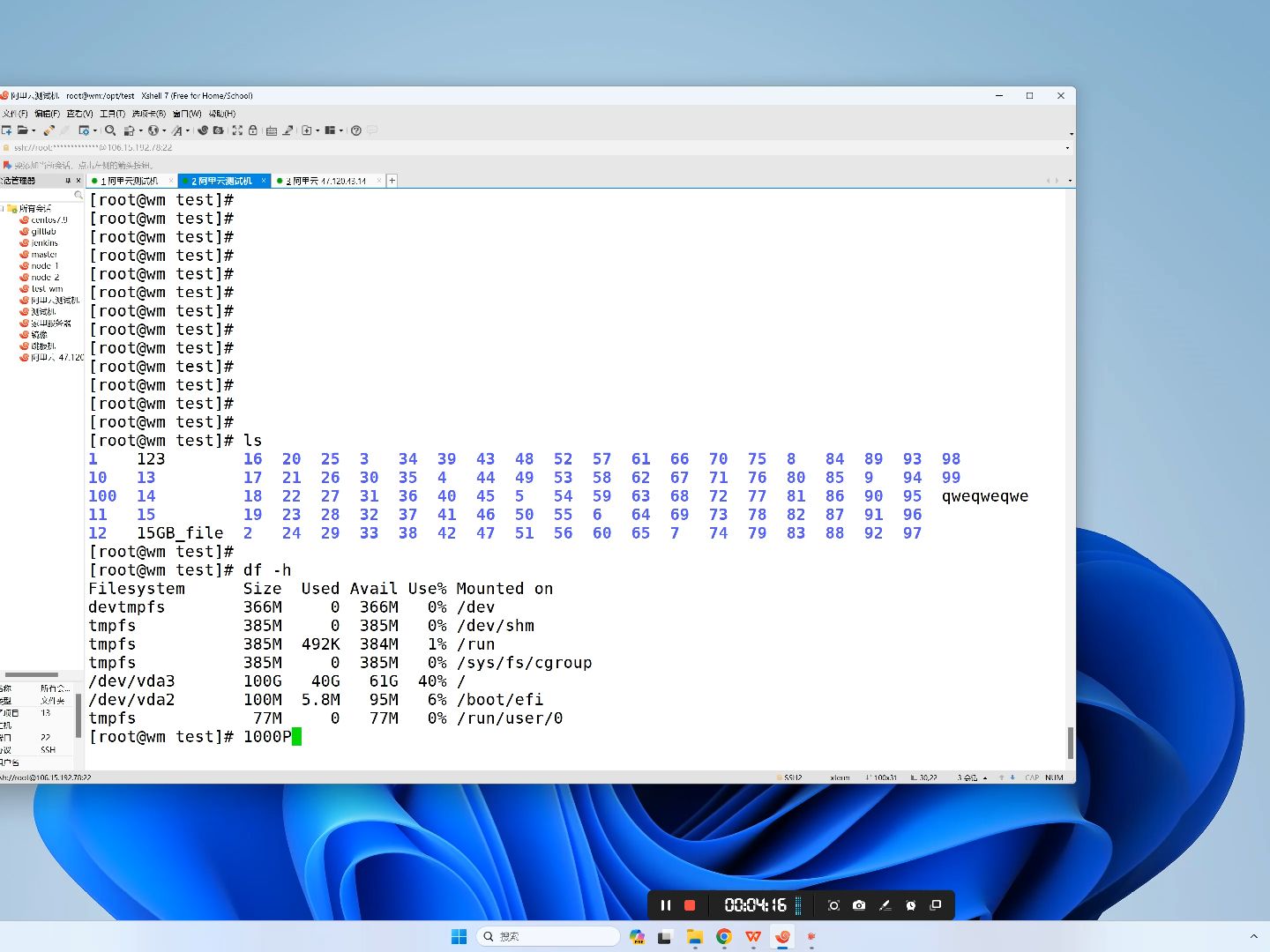Click the Highlight pen toolbar icon
The width and height of the screenshot is (1270, 952).
coord(288,130)
